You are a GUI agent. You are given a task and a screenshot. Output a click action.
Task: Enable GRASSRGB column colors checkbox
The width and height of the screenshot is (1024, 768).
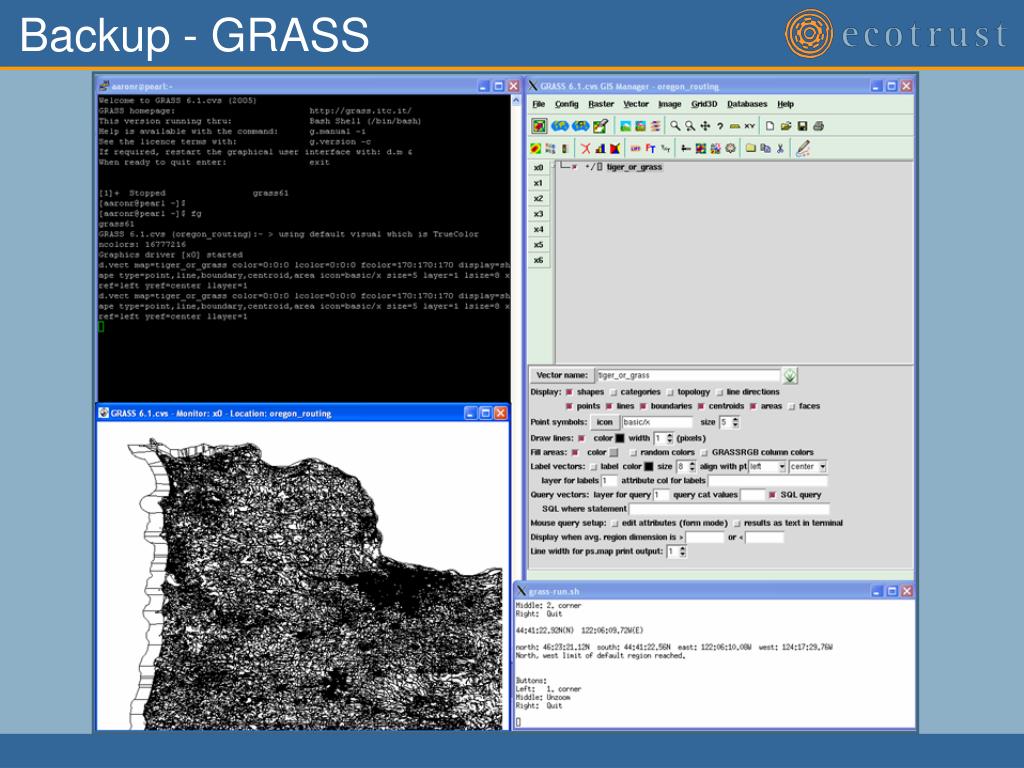pos(704,453)
